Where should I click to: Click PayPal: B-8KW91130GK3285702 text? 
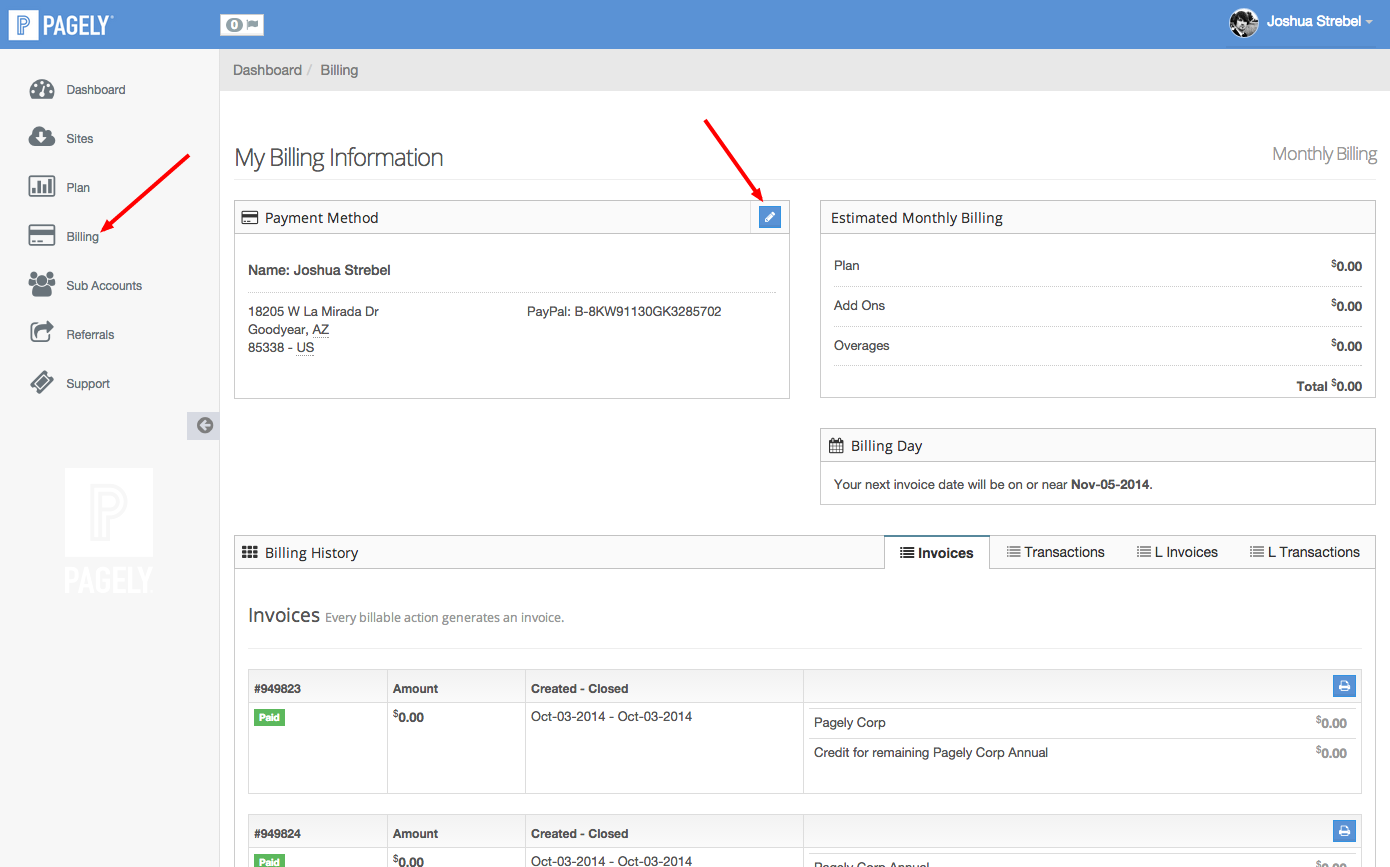pos(624,312)
